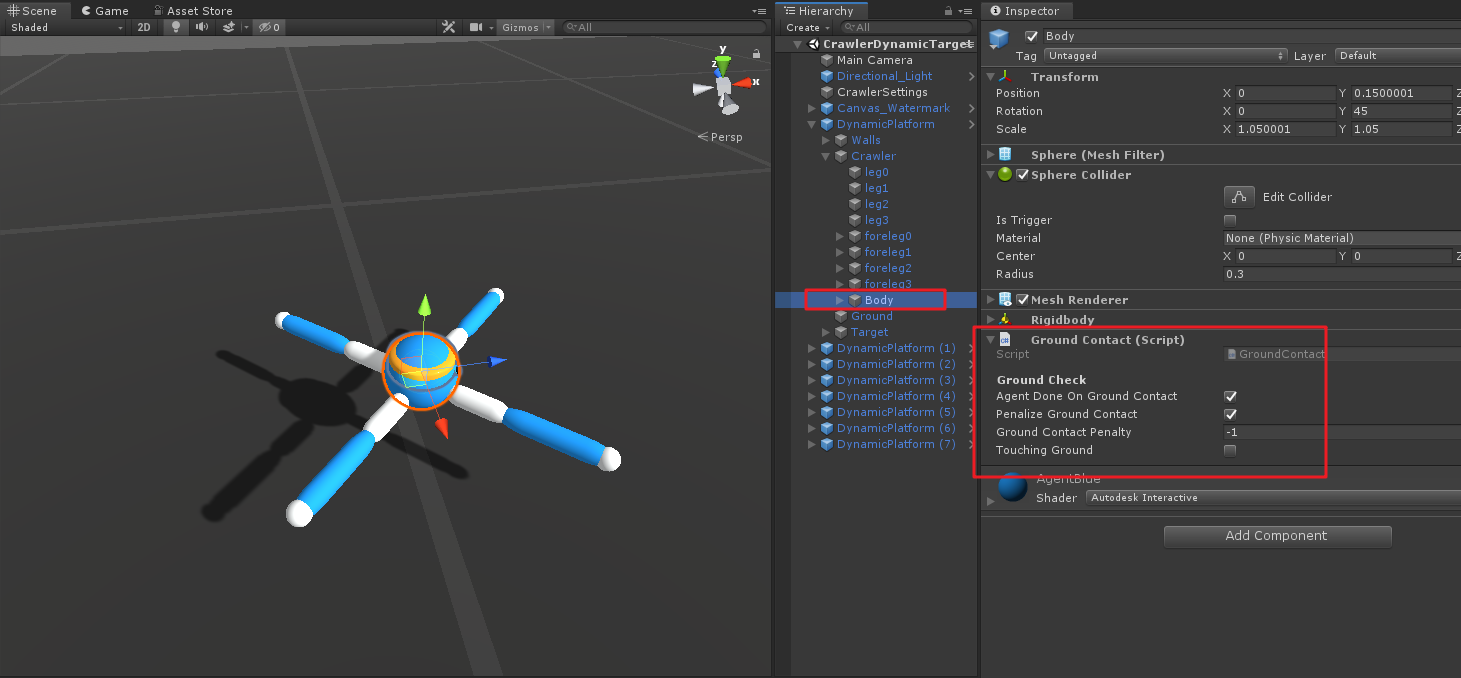Open the component editor tools wrench icon
1461x678 pixels.
pyautogui.click(x=449, y=27)
